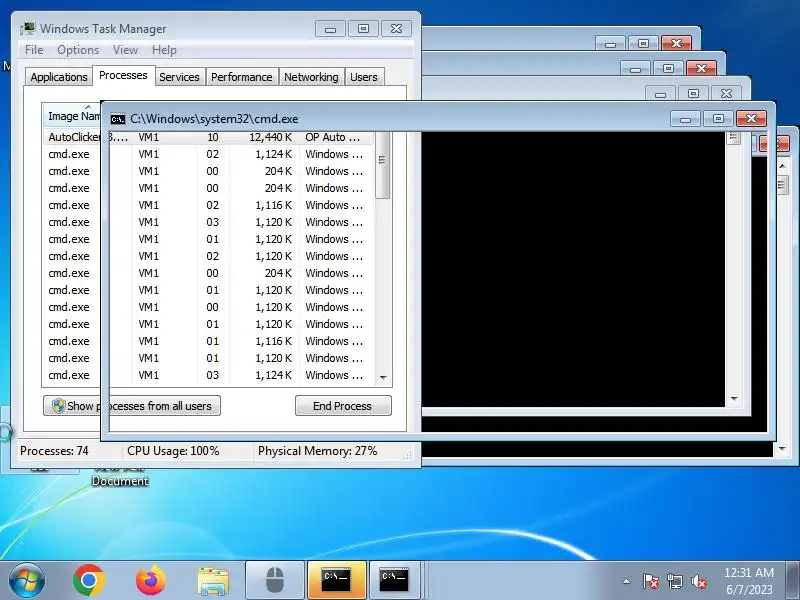Show hidden system tray icons arrow
800x600 pixels.
click(x=627, y=581)
